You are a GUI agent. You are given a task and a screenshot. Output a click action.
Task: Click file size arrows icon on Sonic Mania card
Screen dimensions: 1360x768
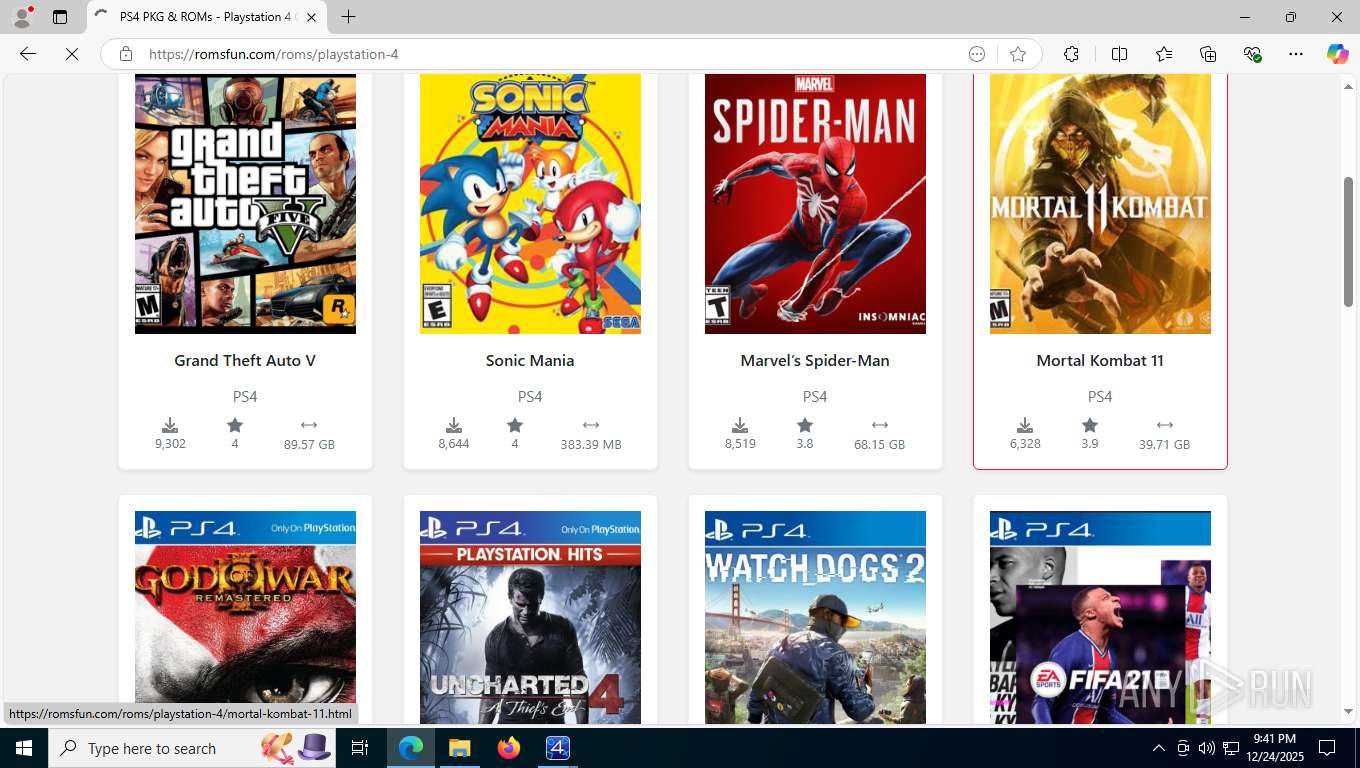[x=591, y=425]
